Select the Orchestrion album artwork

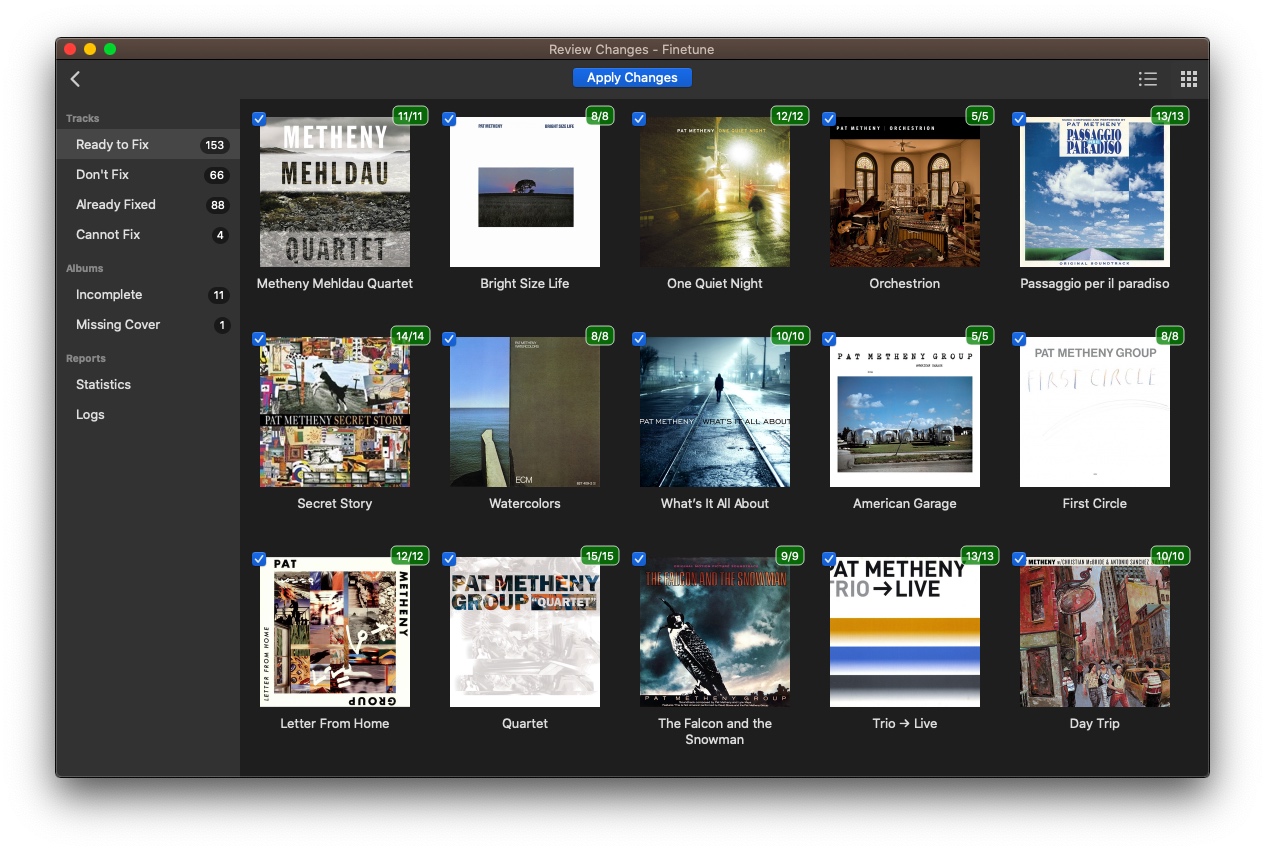[x=905, y=192]
